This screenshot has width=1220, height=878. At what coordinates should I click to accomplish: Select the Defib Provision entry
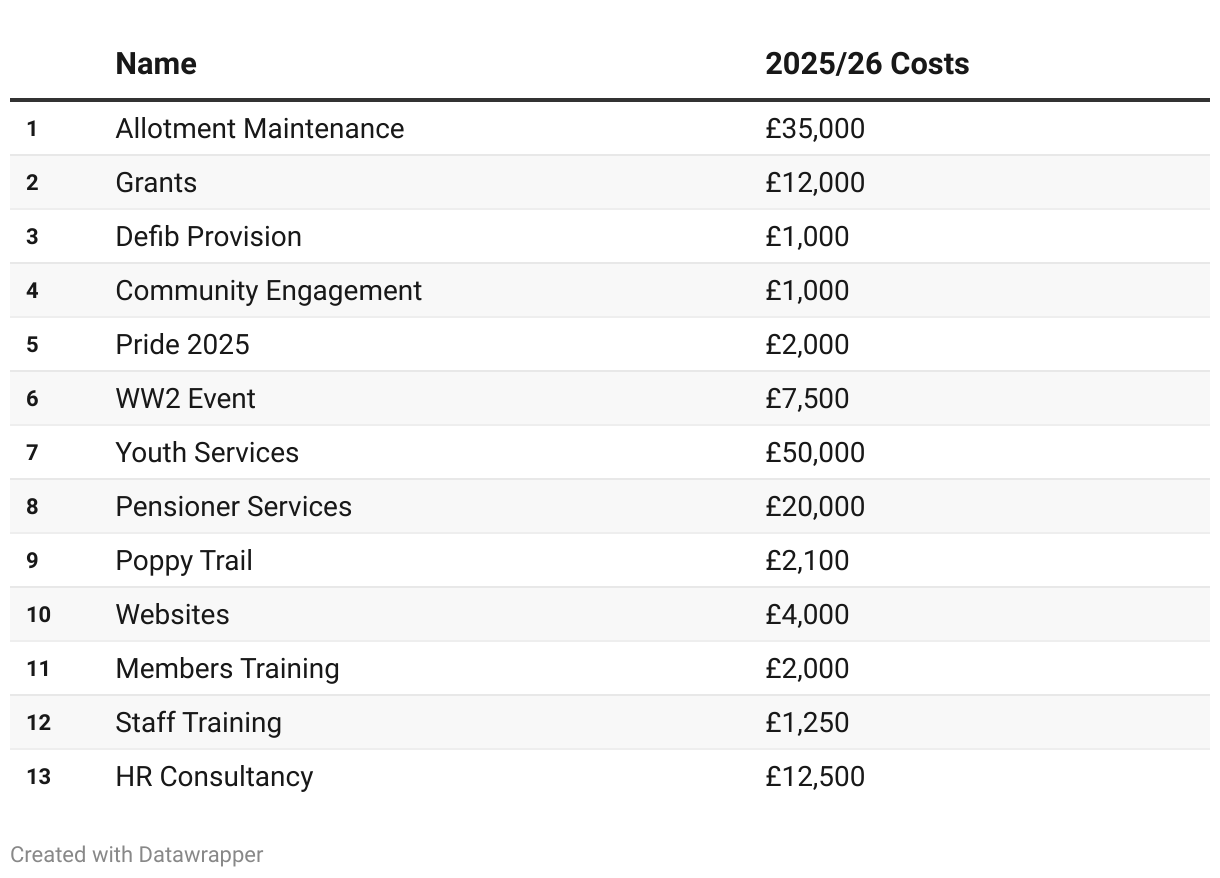[x=208, y=237]
